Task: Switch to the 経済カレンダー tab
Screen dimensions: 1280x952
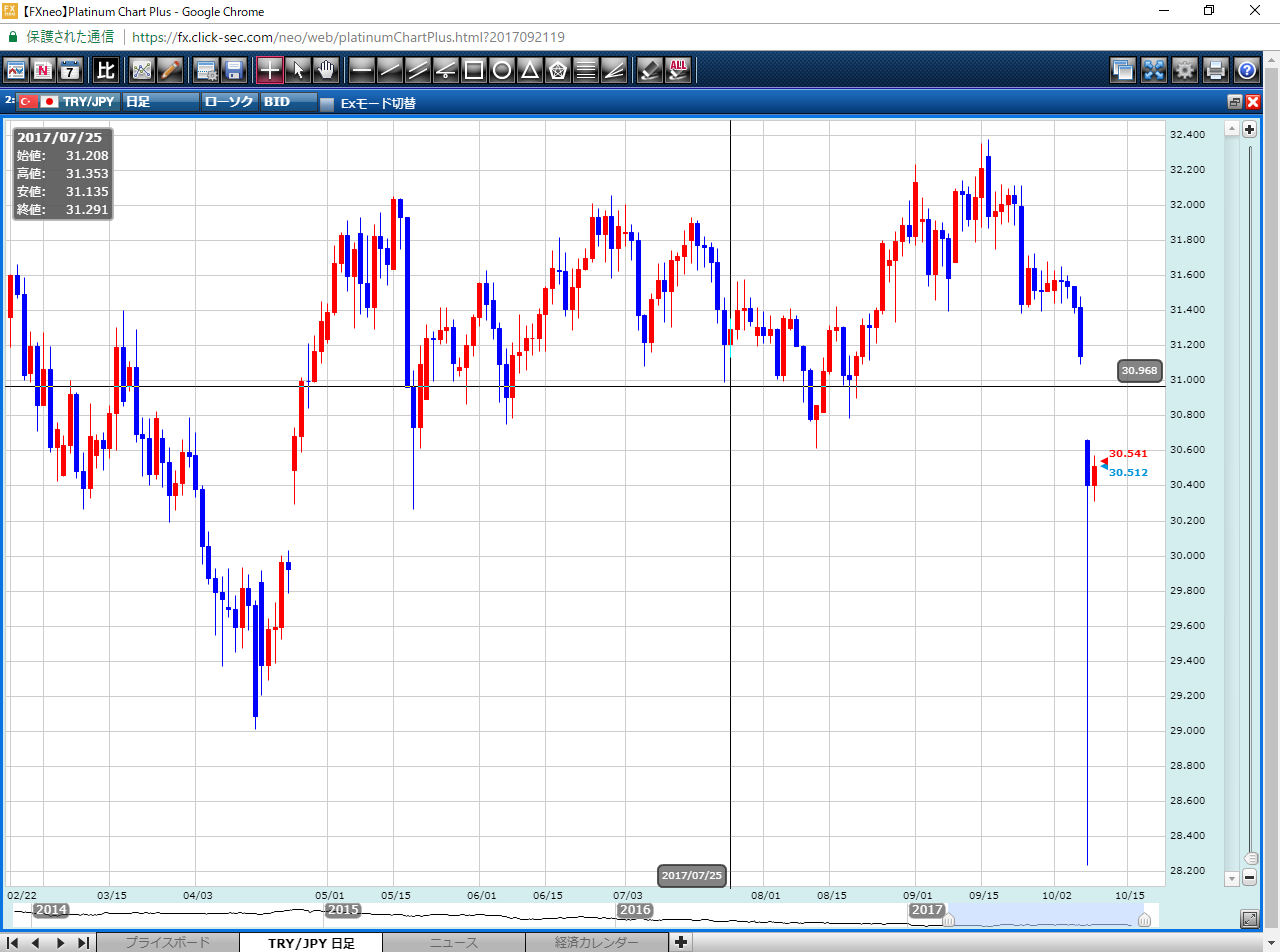Action: [x=596, y=942]
